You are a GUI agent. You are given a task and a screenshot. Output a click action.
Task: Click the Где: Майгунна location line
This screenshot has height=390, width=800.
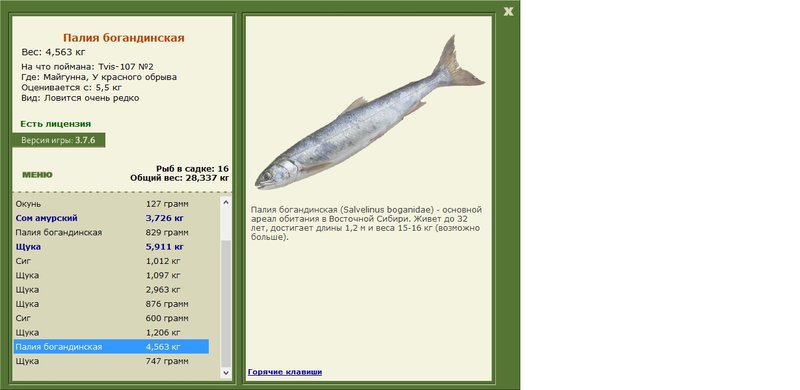click(99, 77)
